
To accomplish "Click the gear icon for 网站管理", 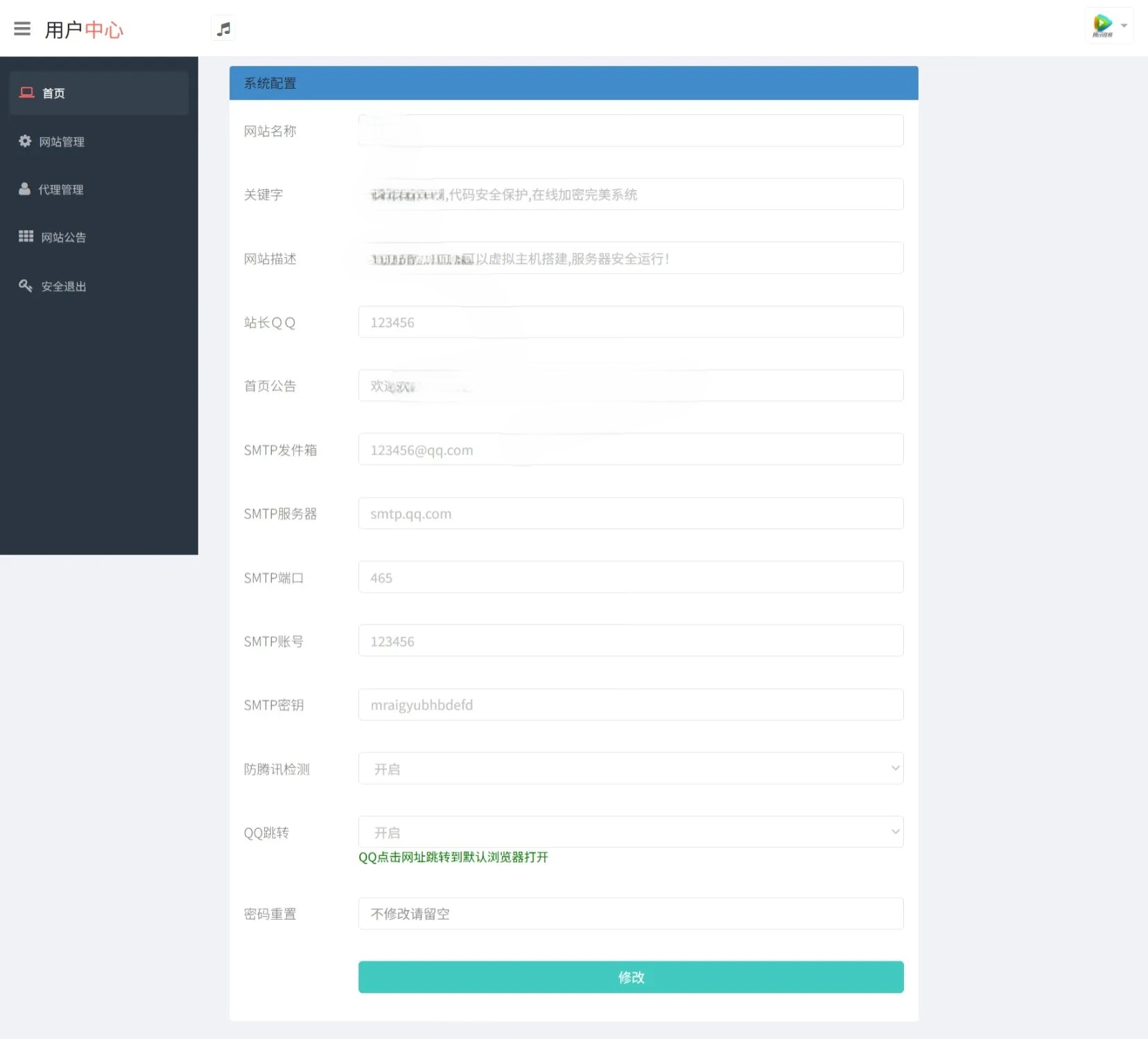I will [x=26, y=141].
